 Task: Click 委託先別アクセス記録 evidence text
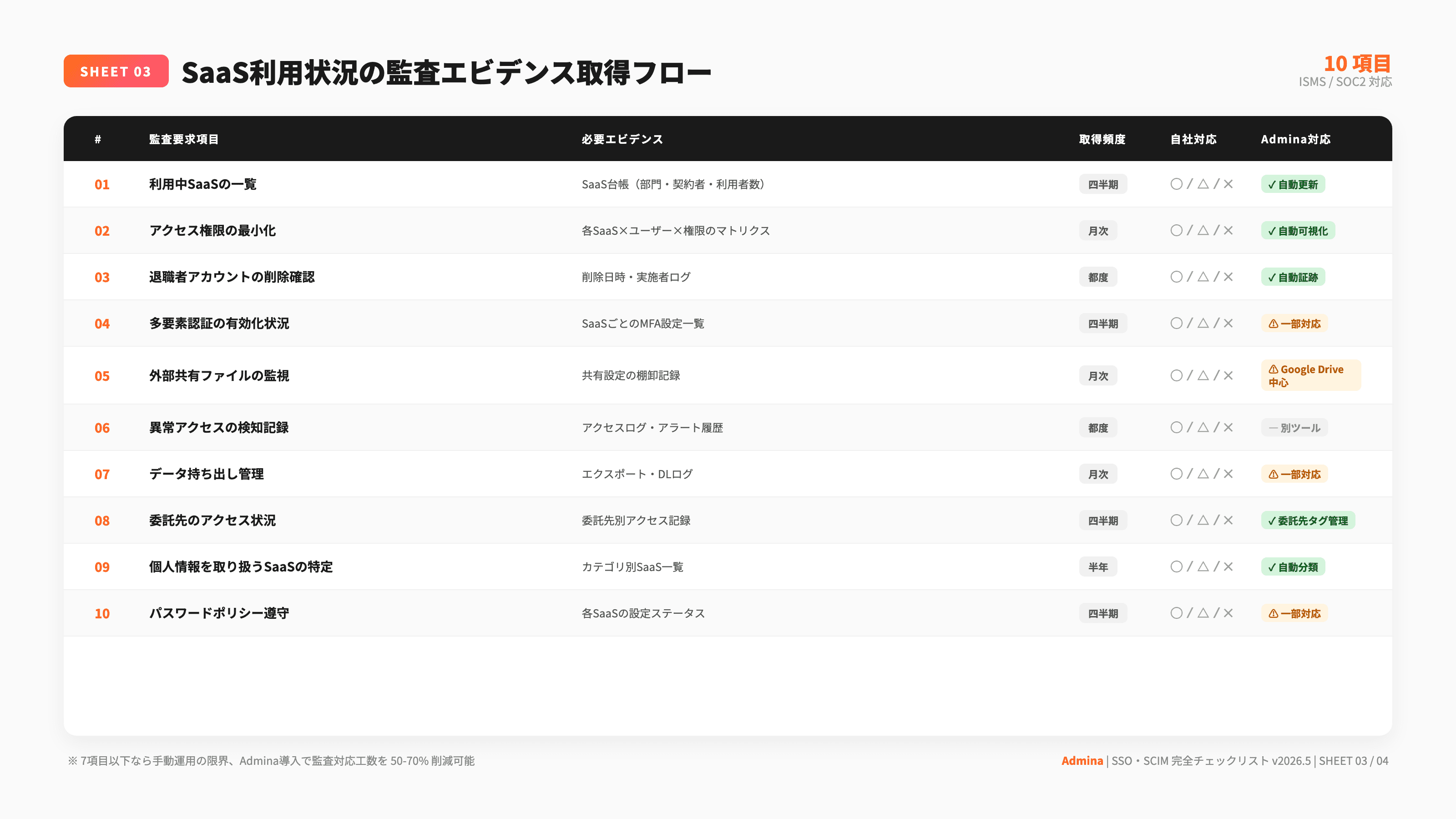(x=636, y=520)
